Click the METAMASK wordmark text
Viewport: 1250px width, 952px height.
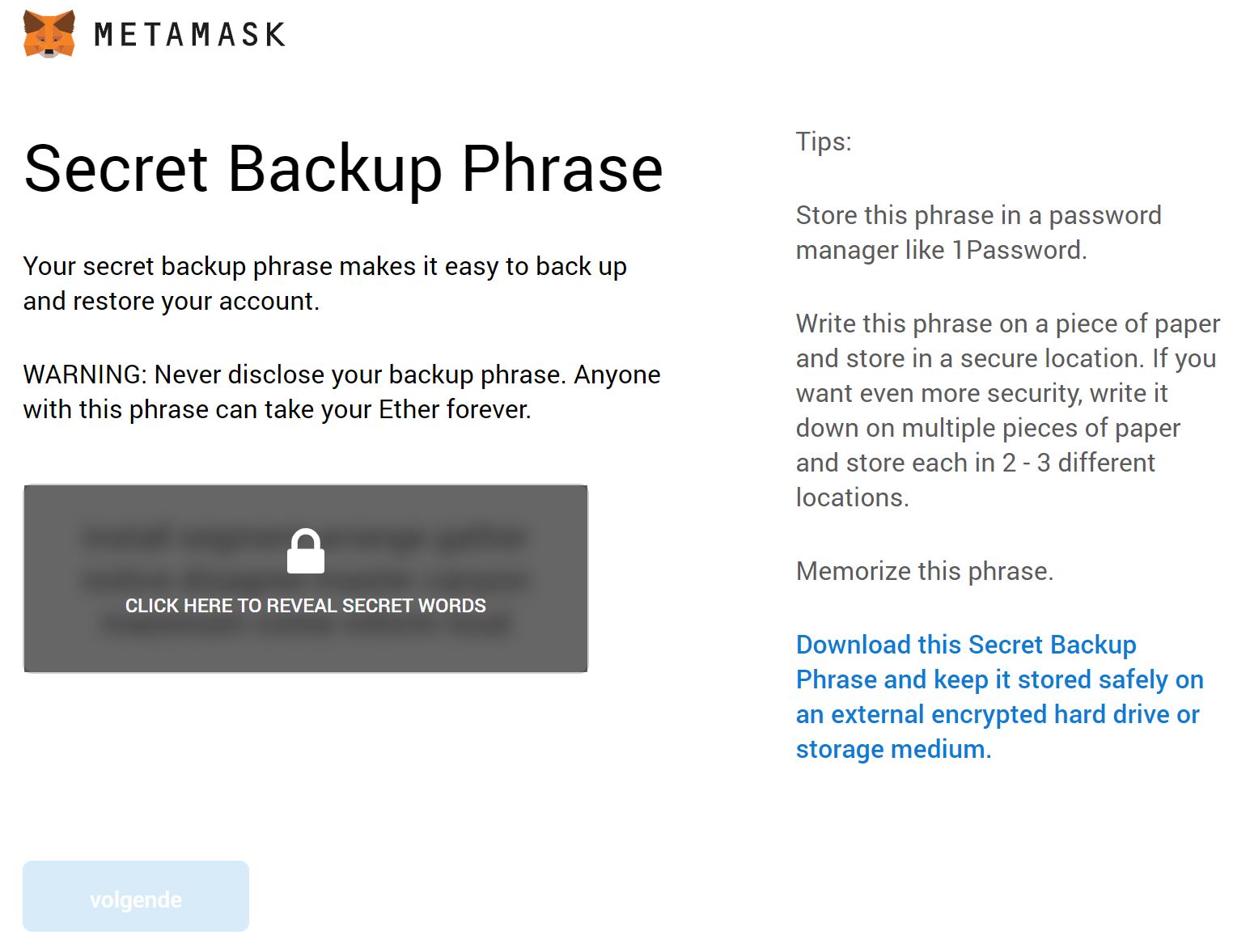pyautogui.click(x=189, y=35)
